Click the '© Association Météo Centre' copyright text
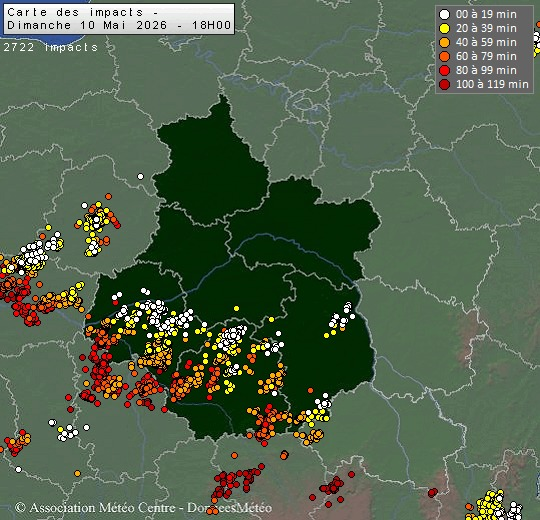Viewport: 540px width, 520px height. point(95,508)
